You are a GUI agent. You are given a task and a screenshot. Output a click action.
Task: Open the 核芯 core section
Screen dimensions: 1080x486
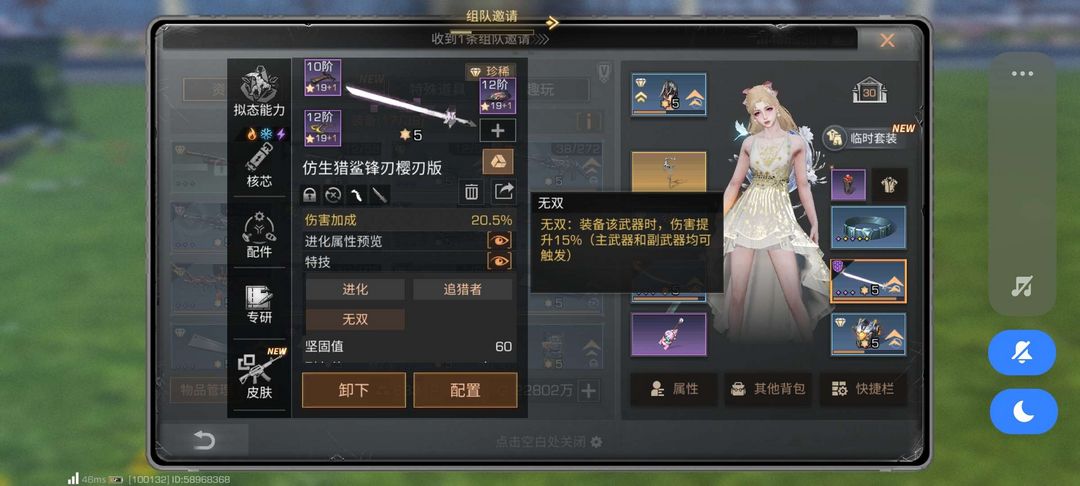coord(259,165)
